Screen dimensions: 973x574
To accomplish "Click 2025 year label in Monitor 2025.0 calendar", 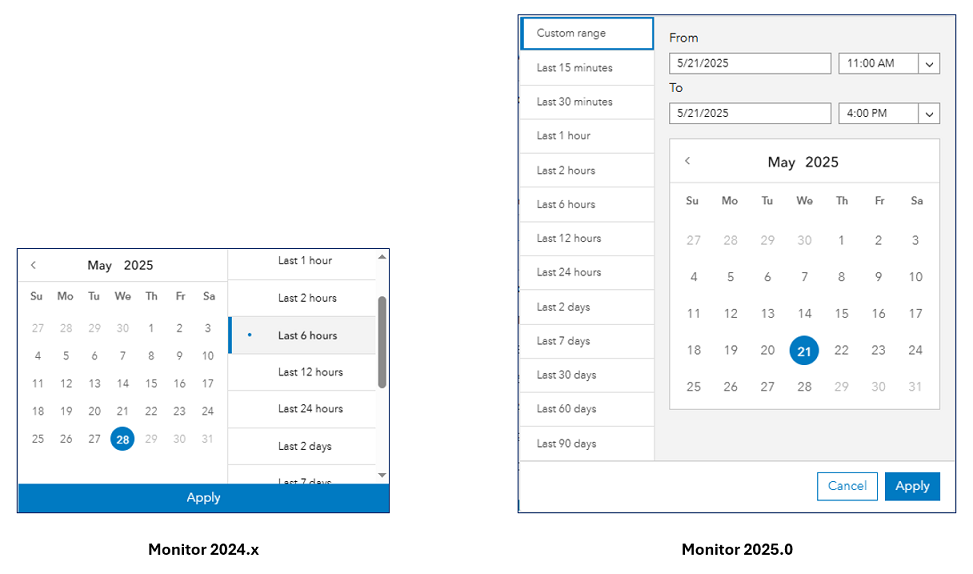I will click(822, 162).
